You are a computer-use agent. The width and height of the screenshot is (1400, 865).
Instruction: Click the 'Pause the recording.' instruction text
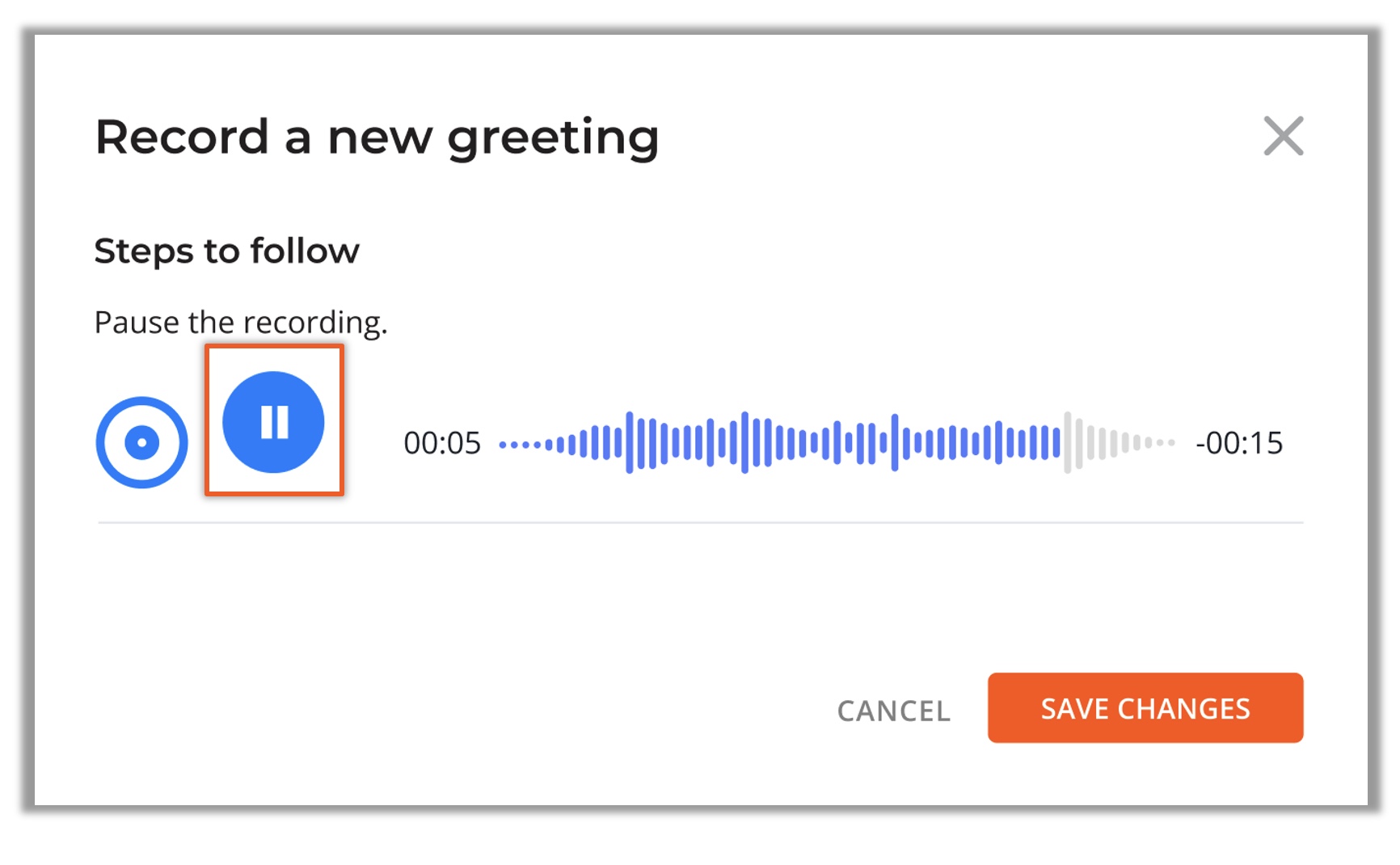(x=241, y=323)
